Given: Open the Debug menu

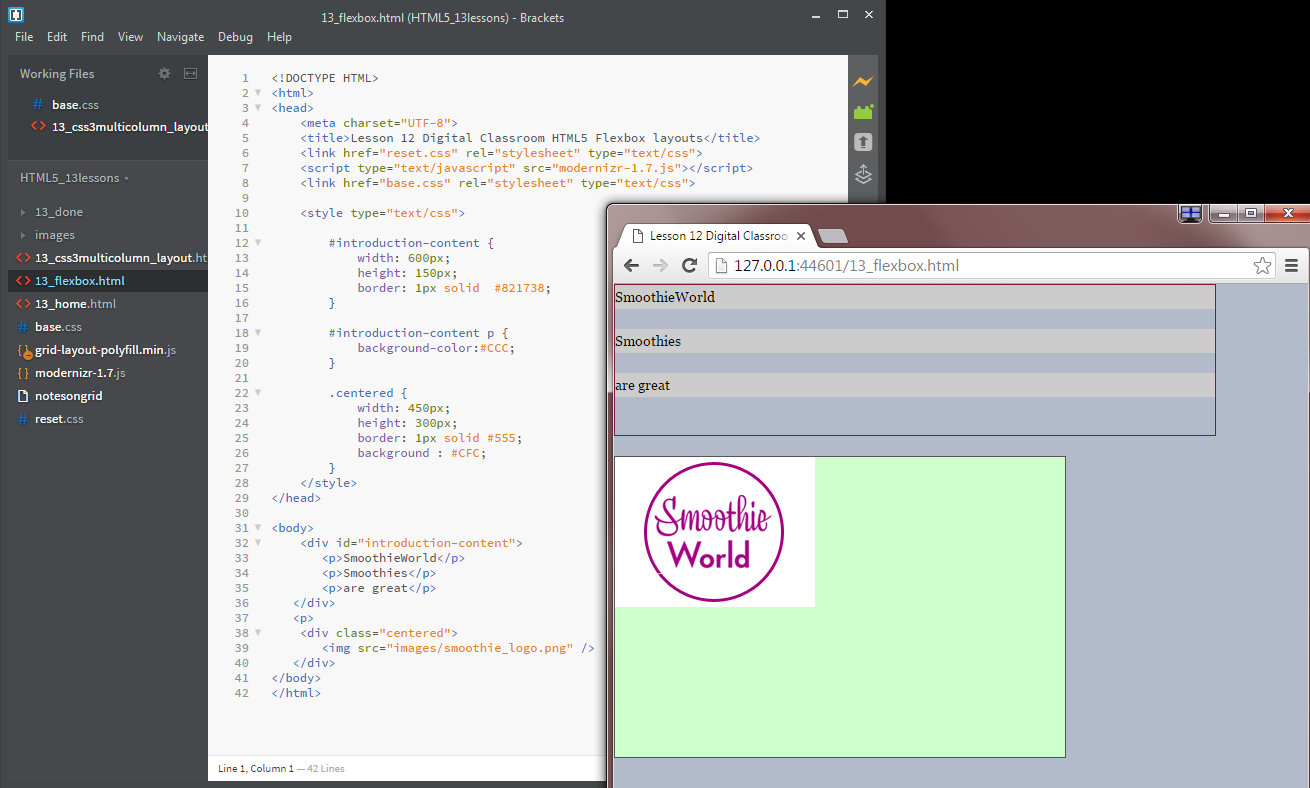Looking at the screenshot, I should coord(235,37).
